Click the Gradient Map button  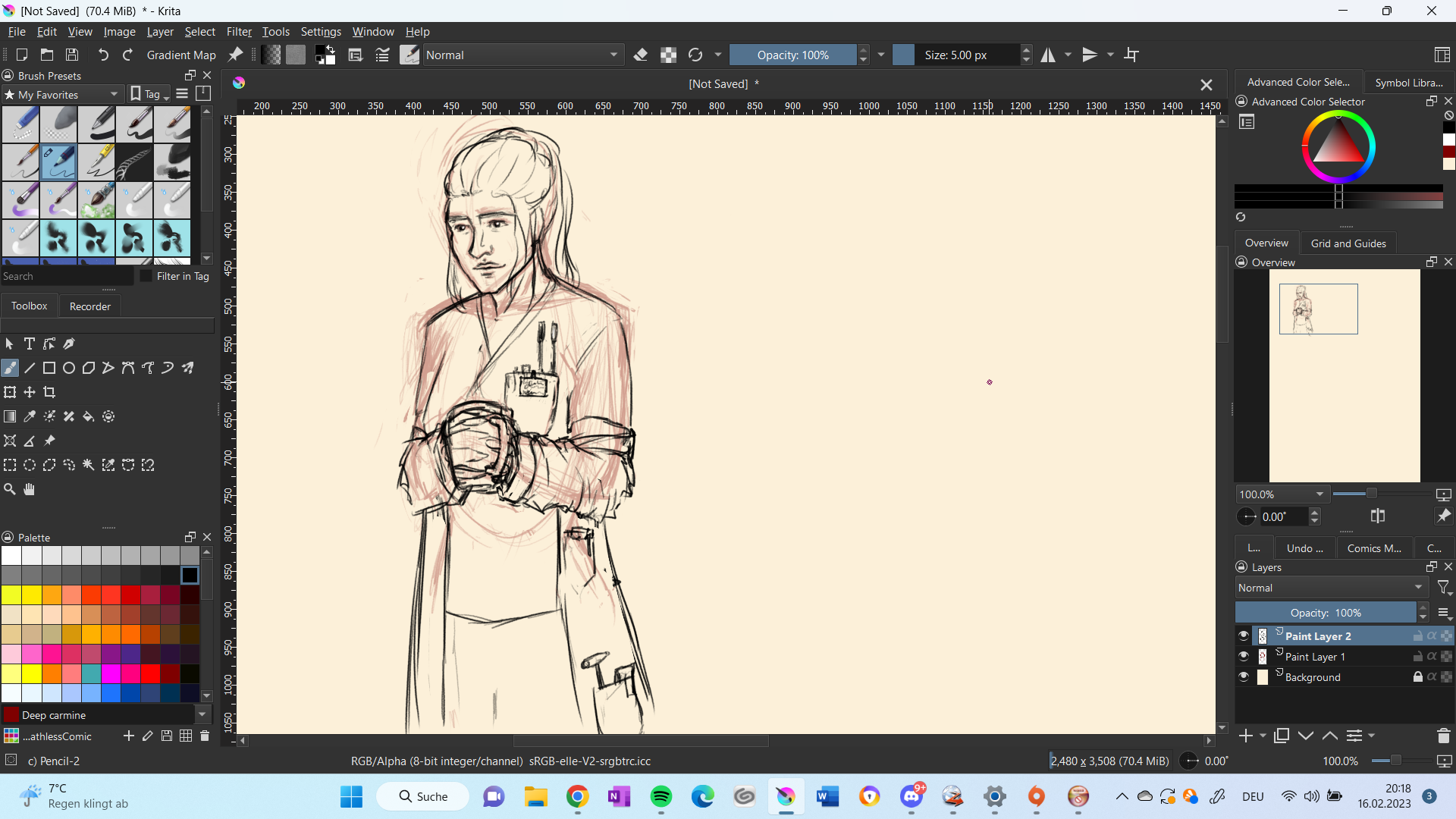tap(181, 55)
